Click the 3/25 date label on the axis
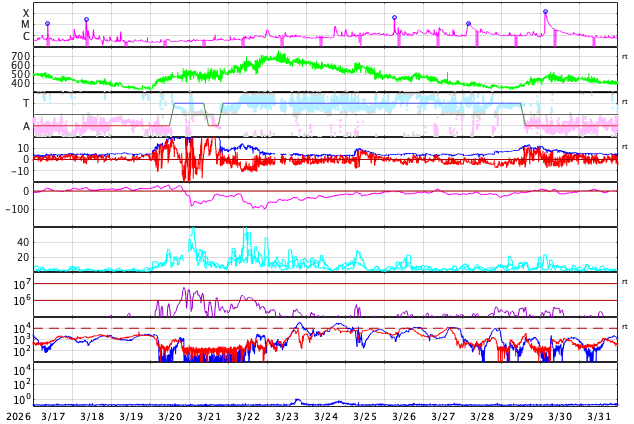This screenshot has height=424, width=634. coord(365,416)
